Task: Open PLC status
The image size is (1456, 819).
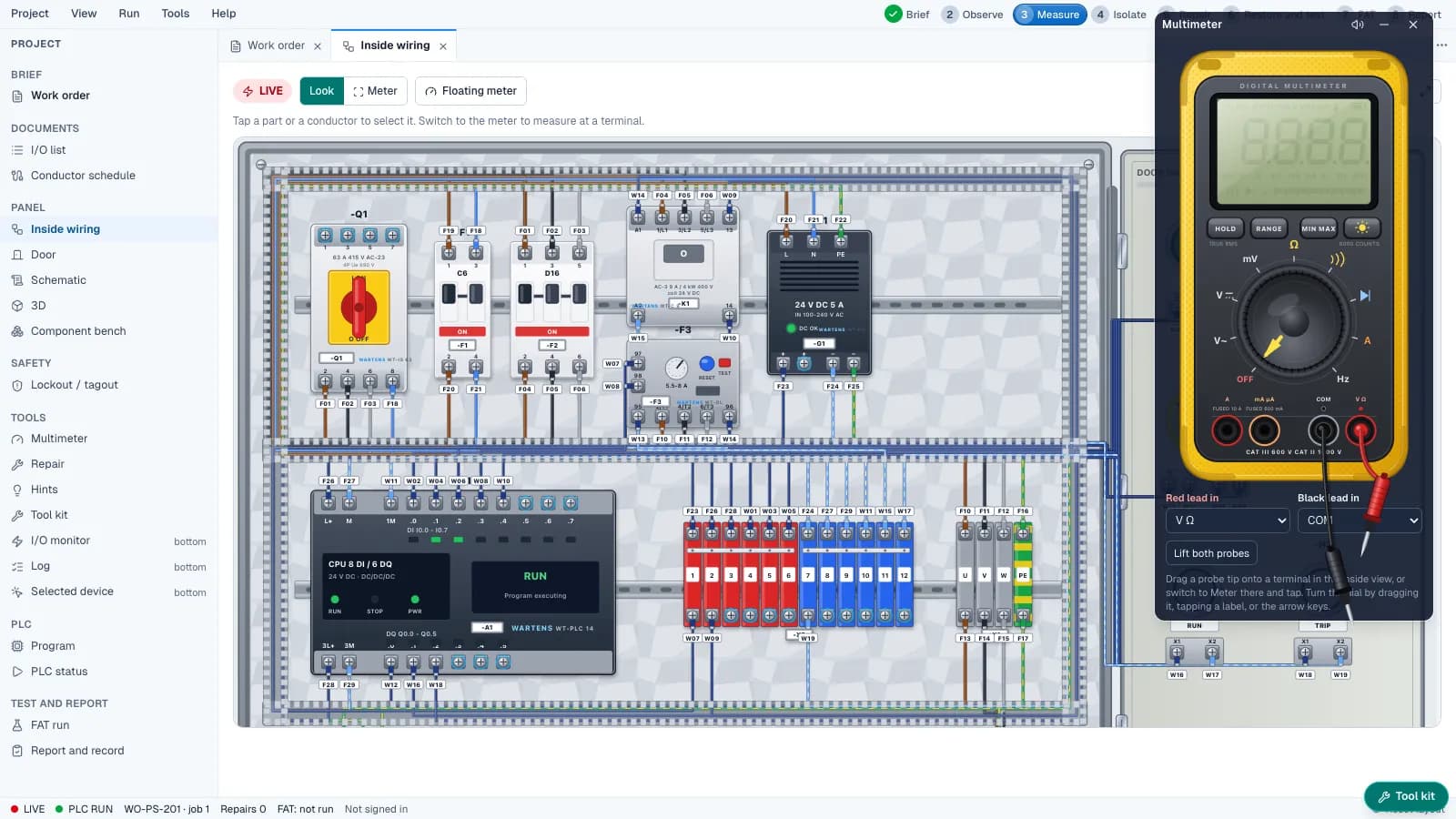Action: click(x=59, y=672)
